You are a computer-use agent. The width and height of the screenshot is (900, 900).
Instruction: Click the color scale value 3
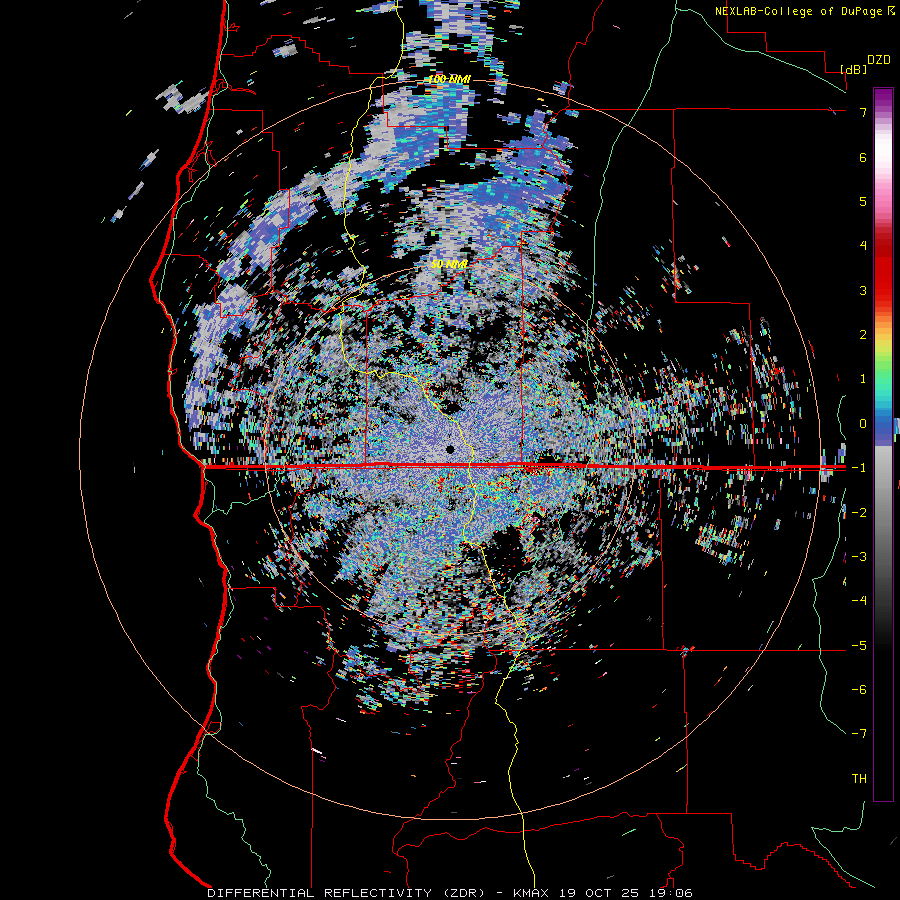[x=863, y=290]
